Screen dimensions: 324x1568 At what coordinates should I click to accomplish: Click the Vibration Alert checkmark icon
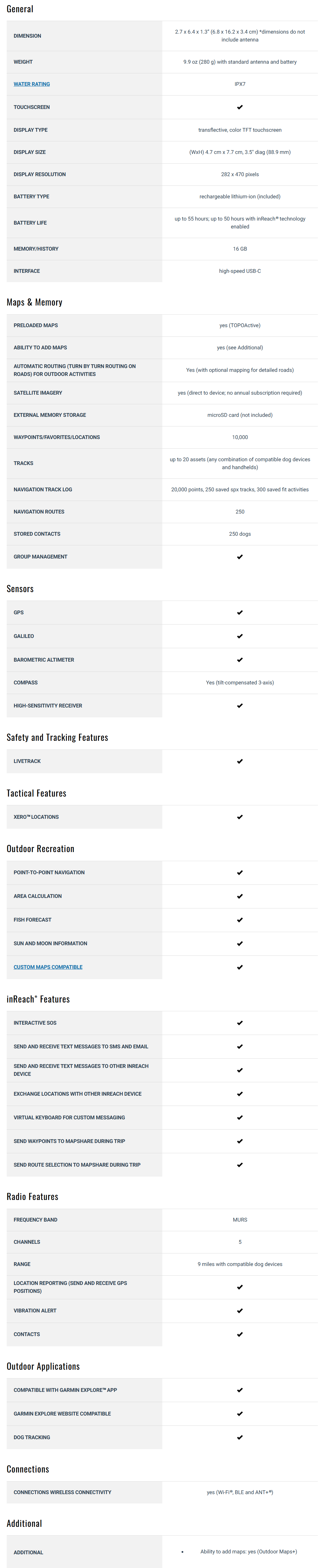click(240, 1311)
